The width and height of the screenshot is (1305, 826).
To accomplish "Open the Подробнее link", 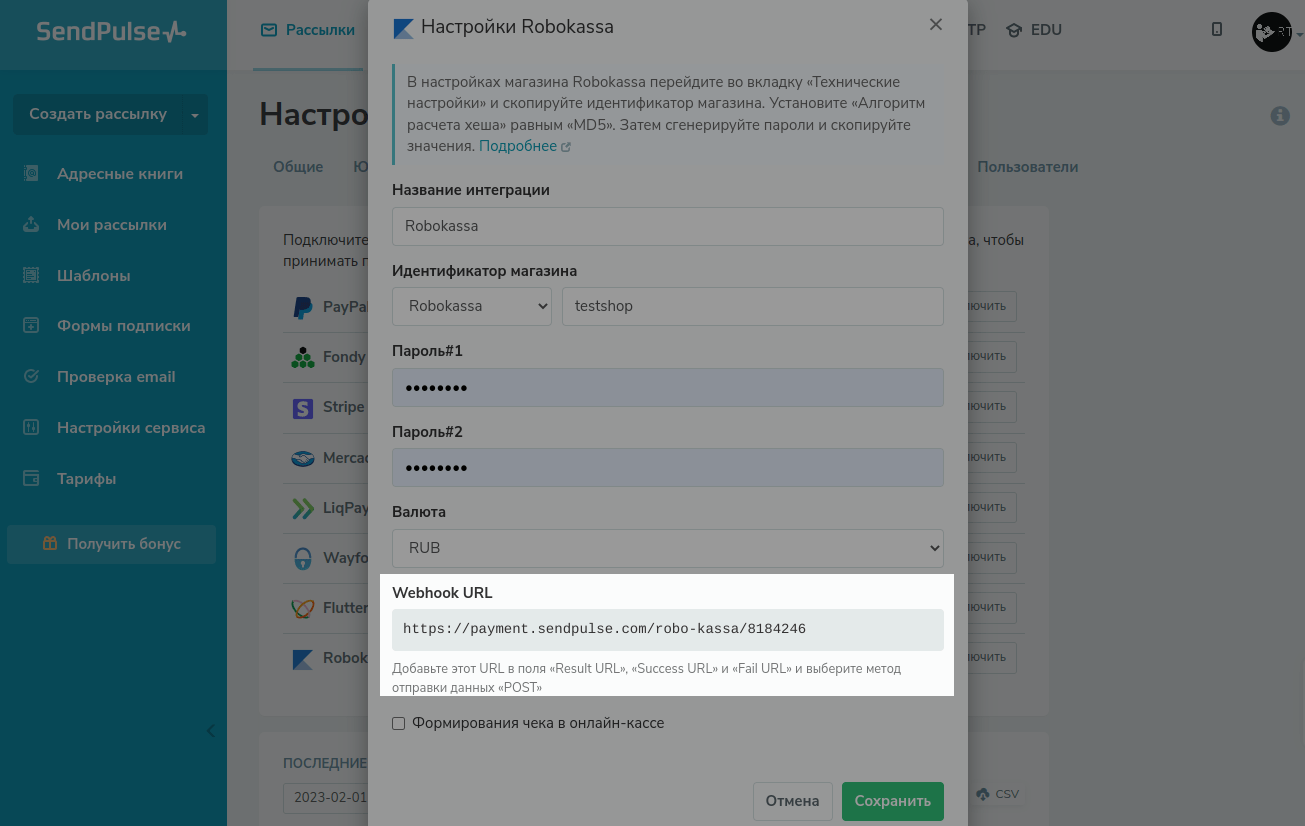I will (x=525, y=146).
